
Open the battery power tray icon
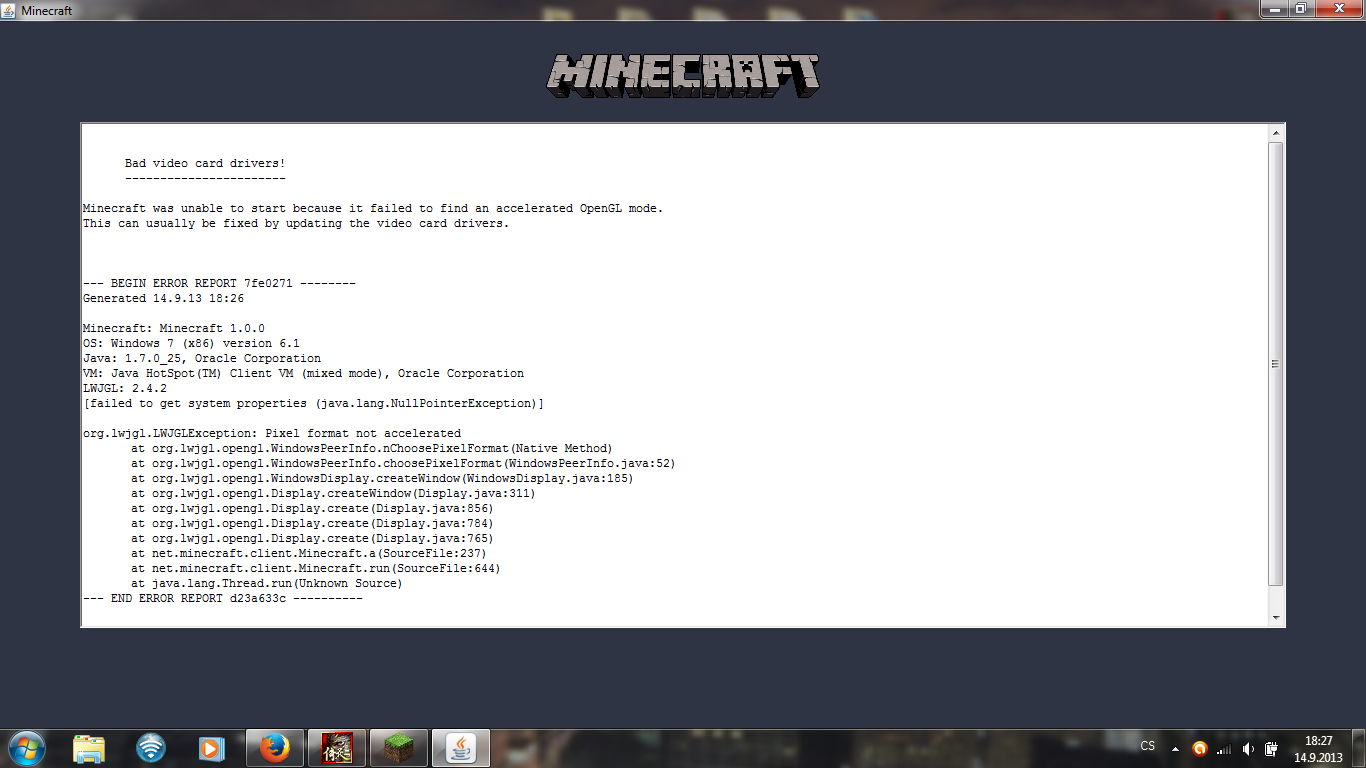(1271, 748)
